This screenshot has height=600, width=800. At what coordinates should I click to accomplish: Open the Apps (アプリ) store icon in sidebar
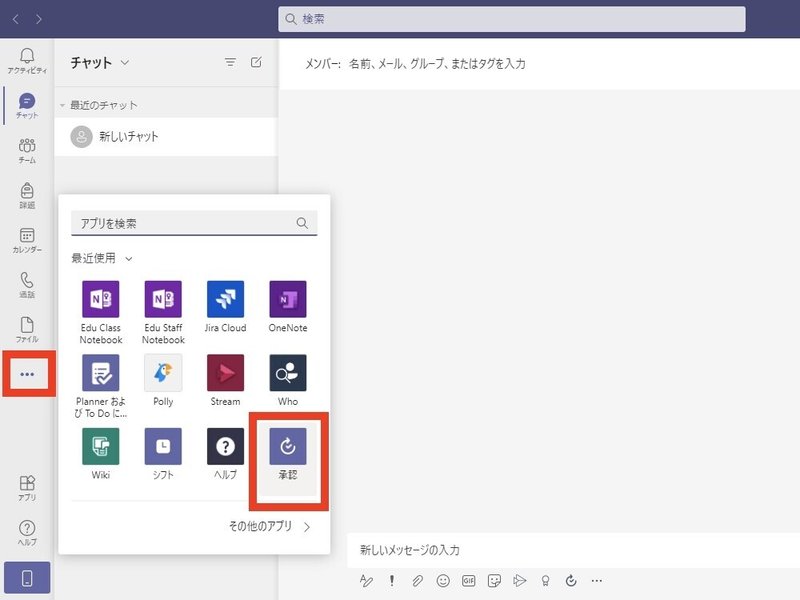click(27, 488)
